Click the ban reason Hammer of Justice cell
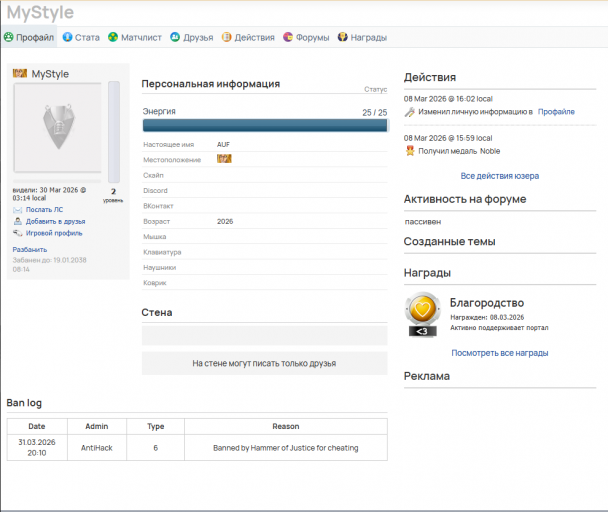Image resolution: width=608 pixels, height=512 pixels. 286,448
